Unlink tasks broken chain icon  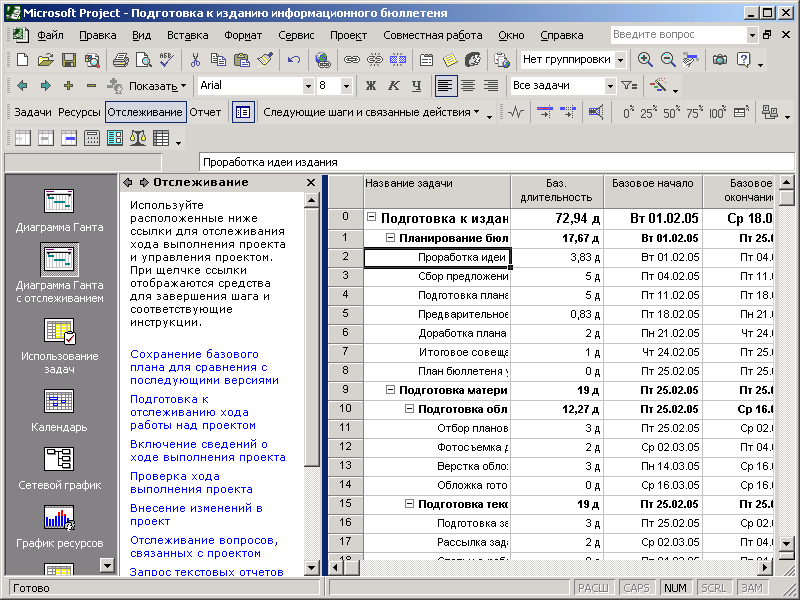(374, 60)
